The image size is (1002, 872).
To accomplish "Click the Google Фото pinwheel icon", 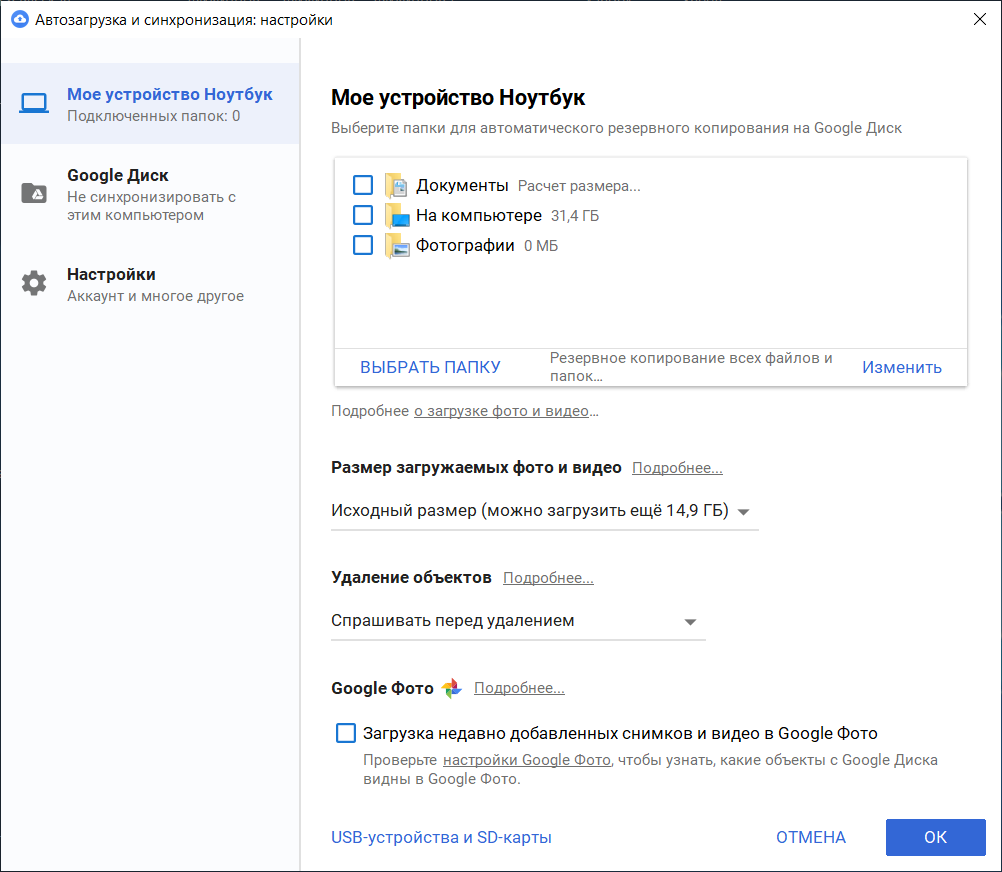I will click(x=451, y=688).
